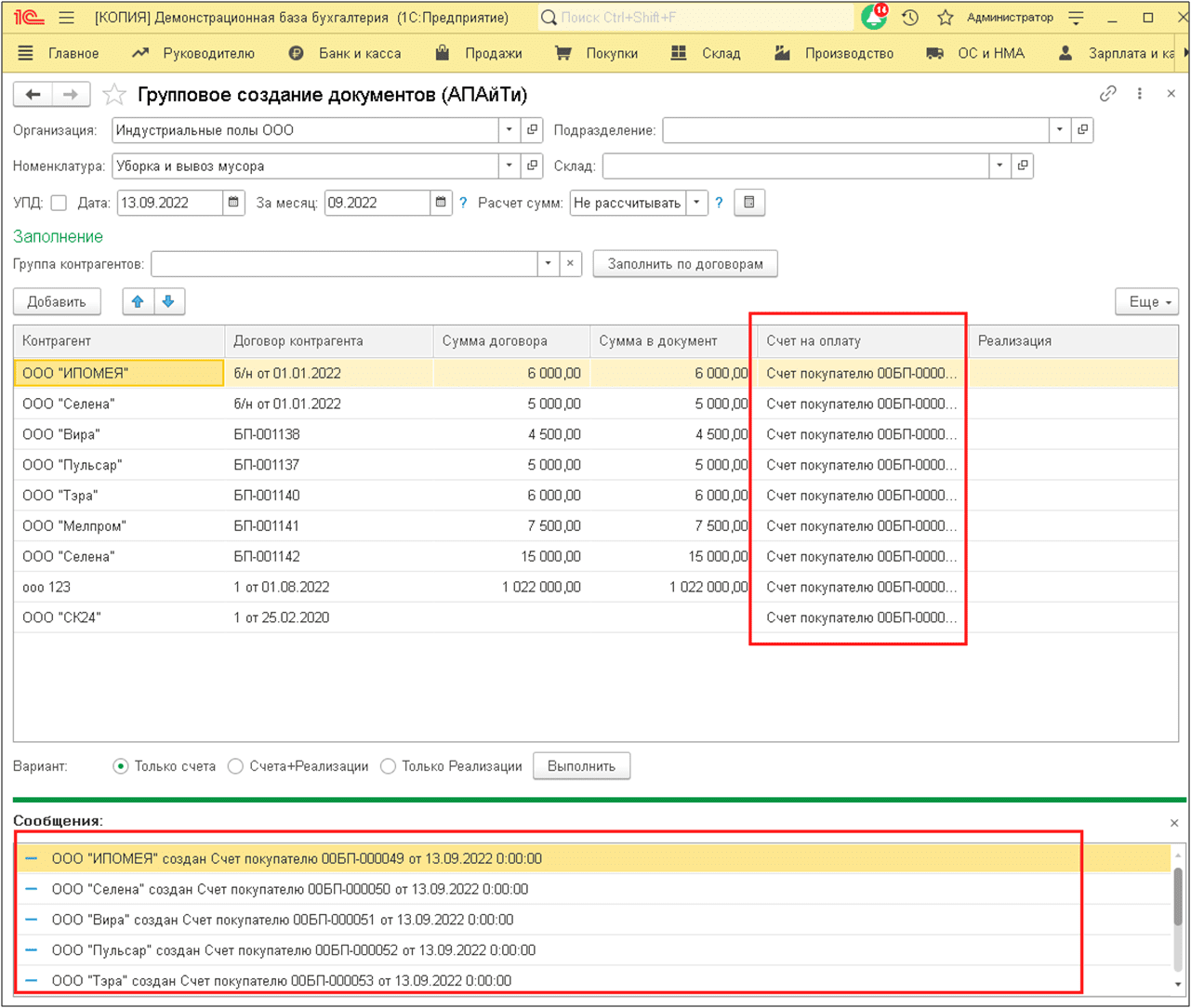
Task: Expand the Группа контрагентов dropdown
Action: tap(548, 264)
